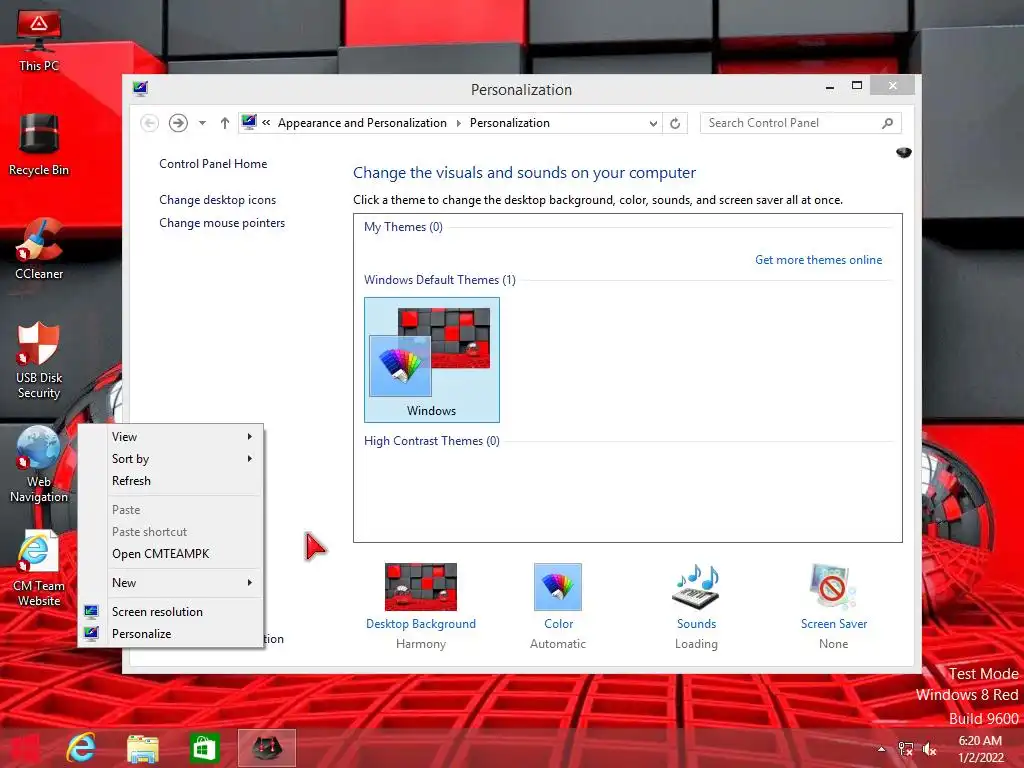Open the Screen Saver settings icon
1024x768 pixels.
pos(833,587)
